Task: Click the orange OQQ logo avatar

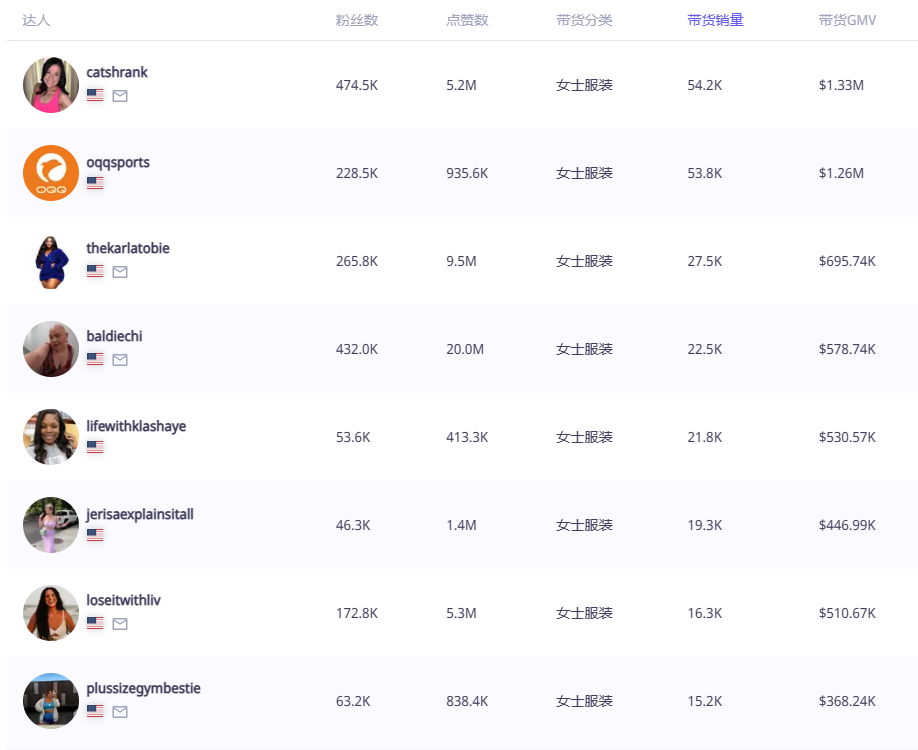Action: 51,173
